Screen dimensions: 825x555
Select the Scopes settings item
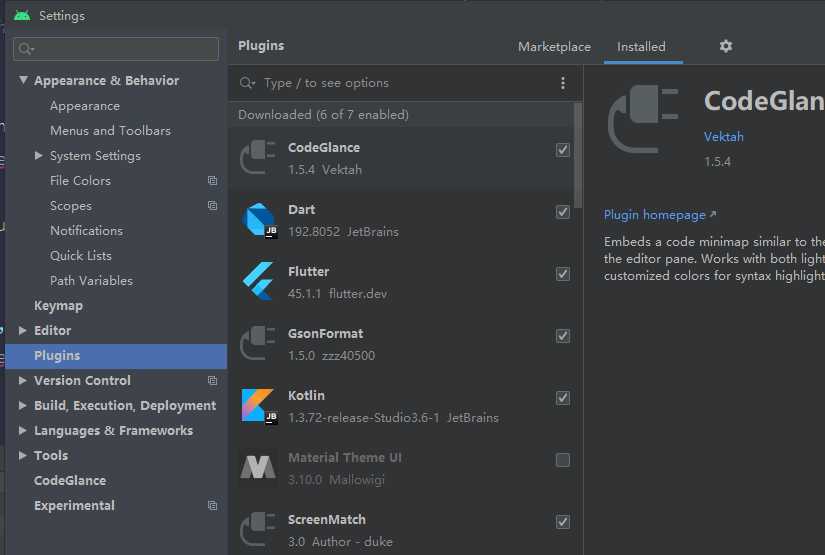point(71,206)
